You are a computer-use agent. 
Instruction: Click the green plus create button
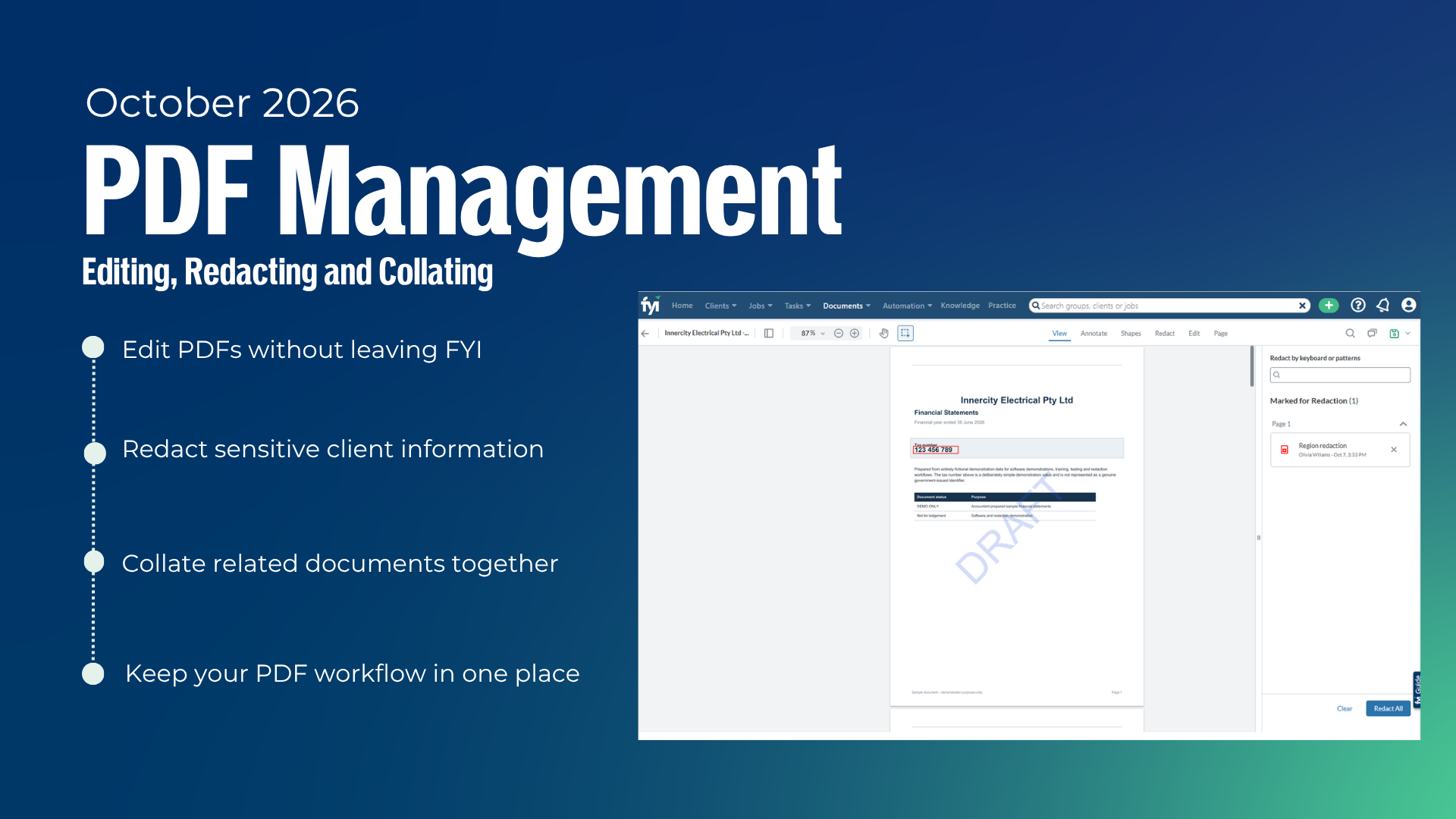pyautogui.click(x=1329, y=306)
